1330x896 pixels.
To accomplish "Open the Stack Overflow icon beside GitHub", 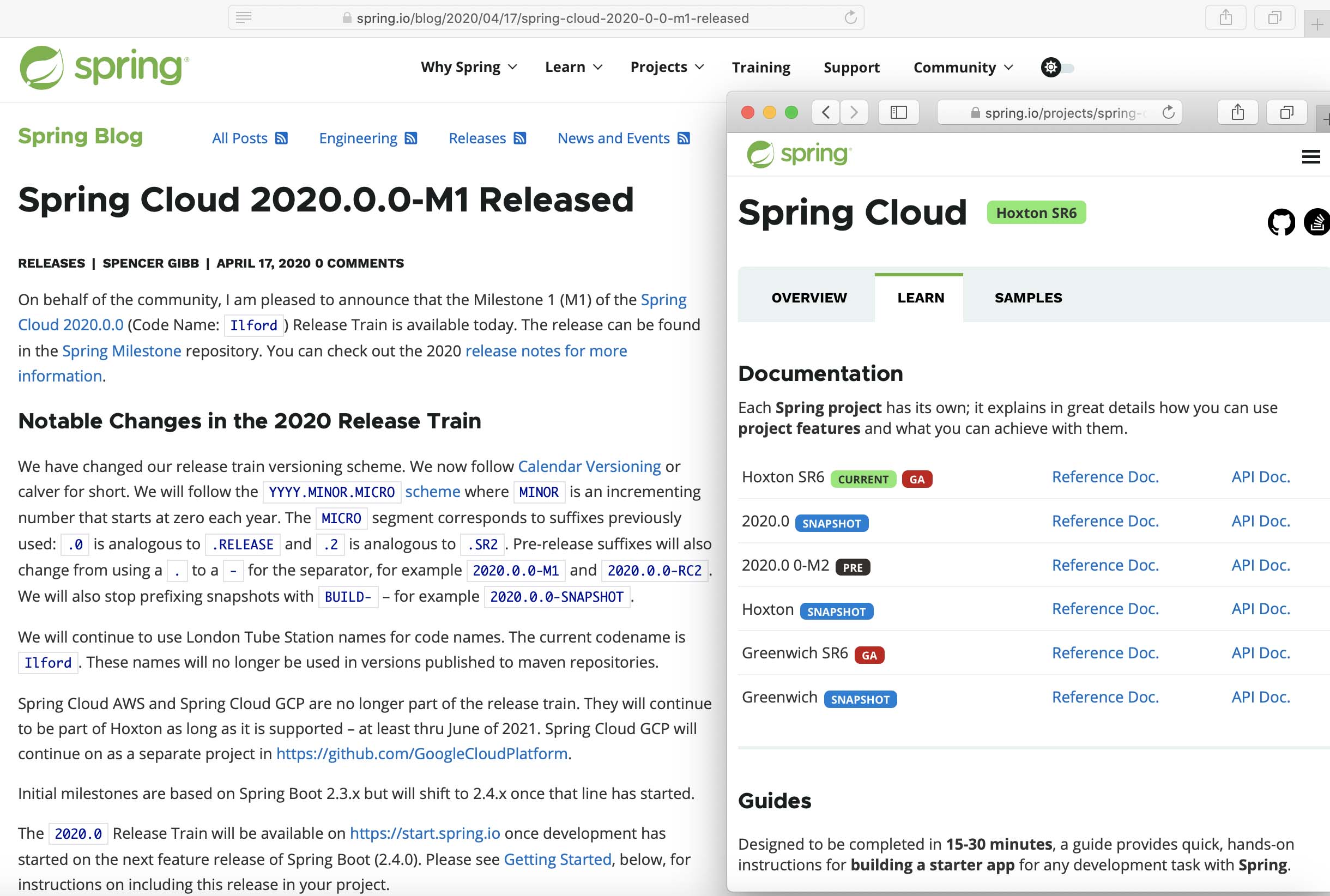I will coord(1317,222).
